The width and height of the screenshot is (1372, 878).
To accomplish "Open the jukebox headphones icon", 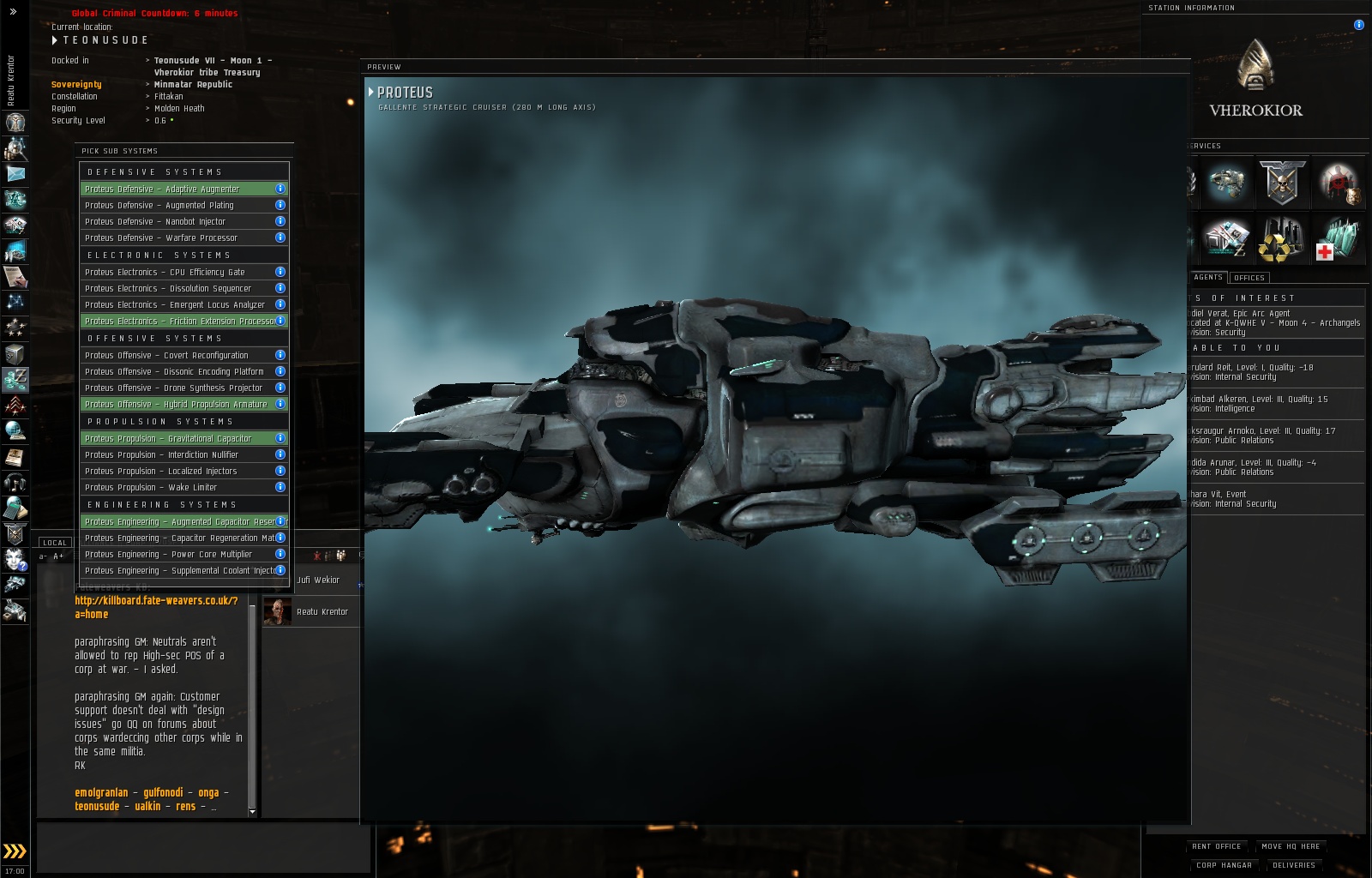I will (15, 483).
